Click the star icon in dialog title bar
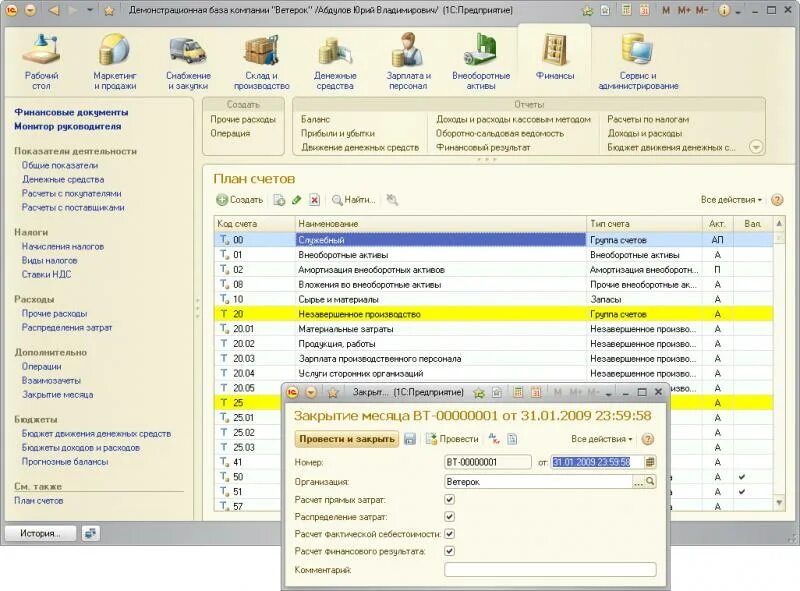The width and height of the screenshot is (800, 591). pos(333,392)
